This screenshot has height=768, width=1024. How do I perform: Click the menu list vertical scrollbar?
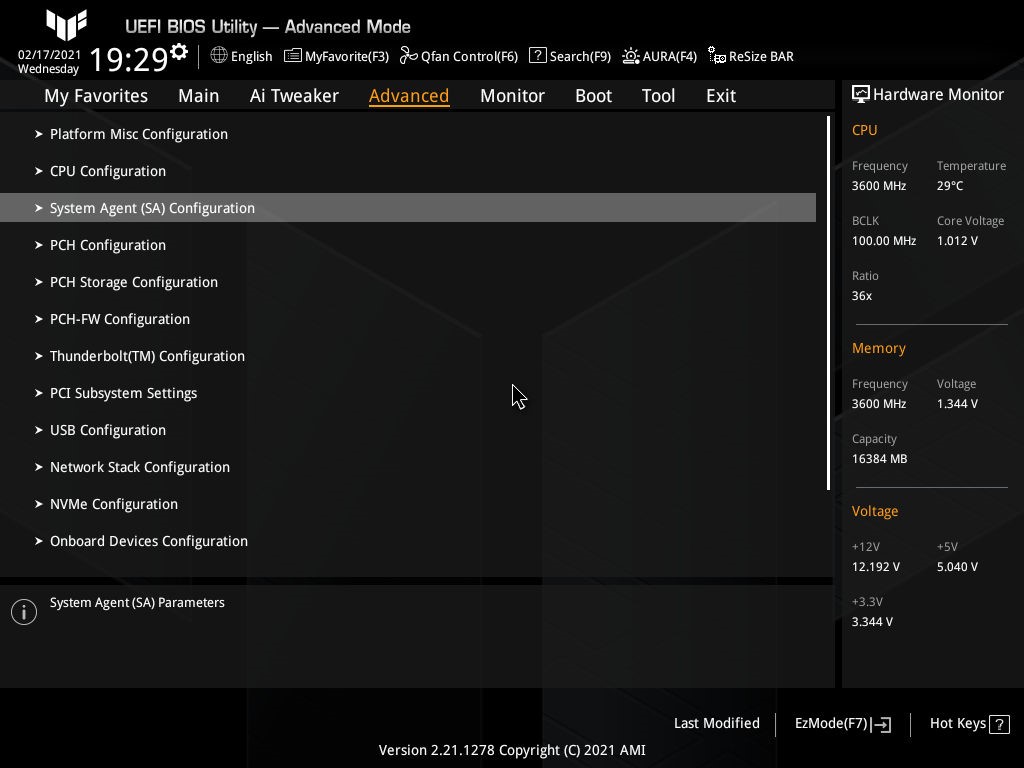(828, 303)
